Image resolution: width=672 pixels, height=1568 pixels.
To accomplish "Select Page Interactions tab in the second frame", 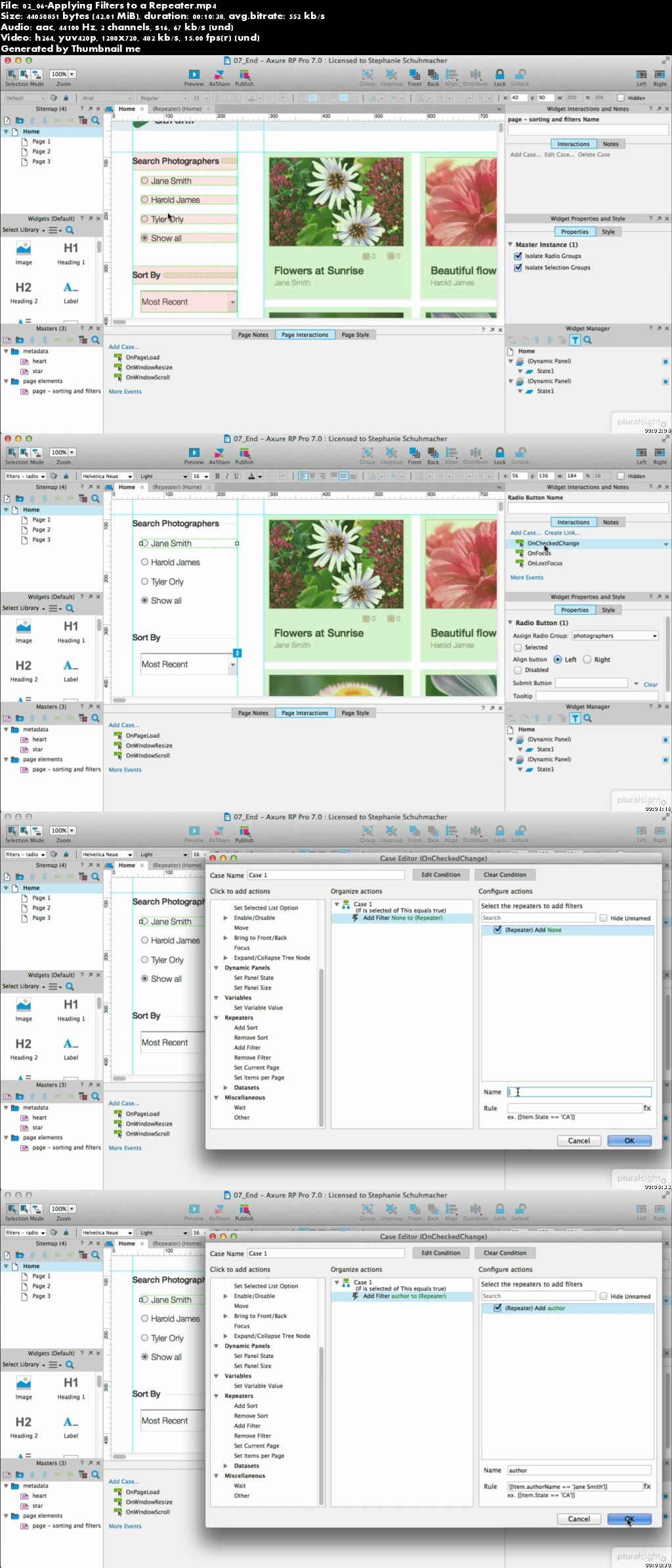I will click(304, 713).
